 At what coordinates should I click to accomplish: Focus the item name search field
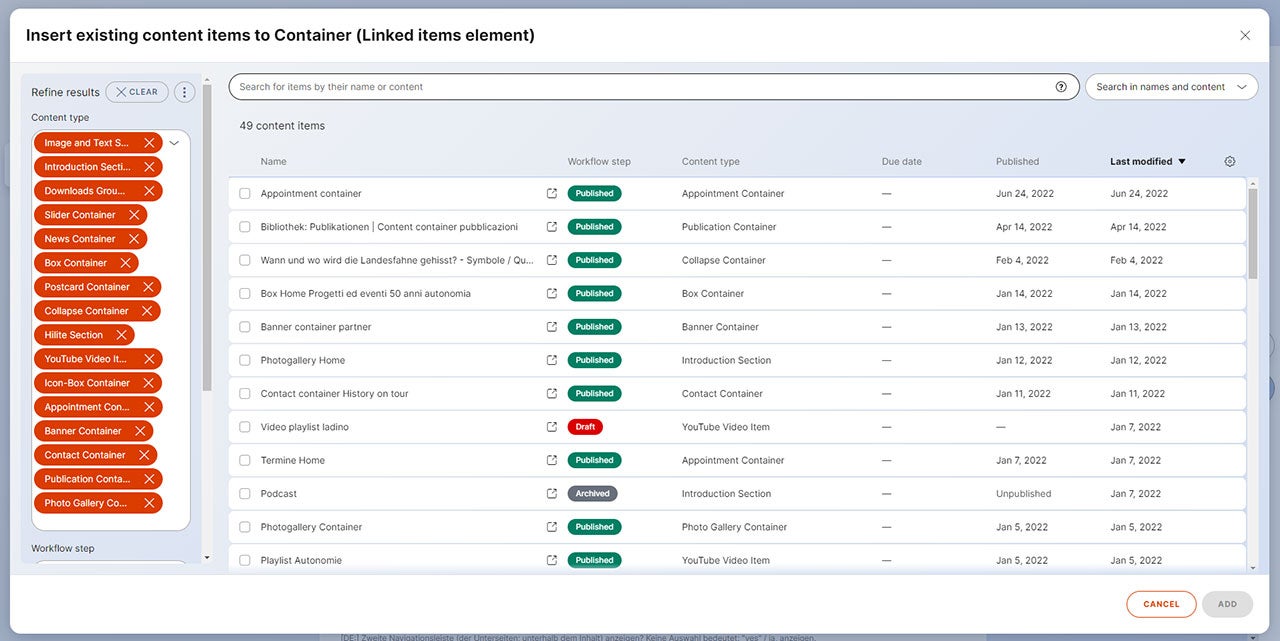(640, 87)
